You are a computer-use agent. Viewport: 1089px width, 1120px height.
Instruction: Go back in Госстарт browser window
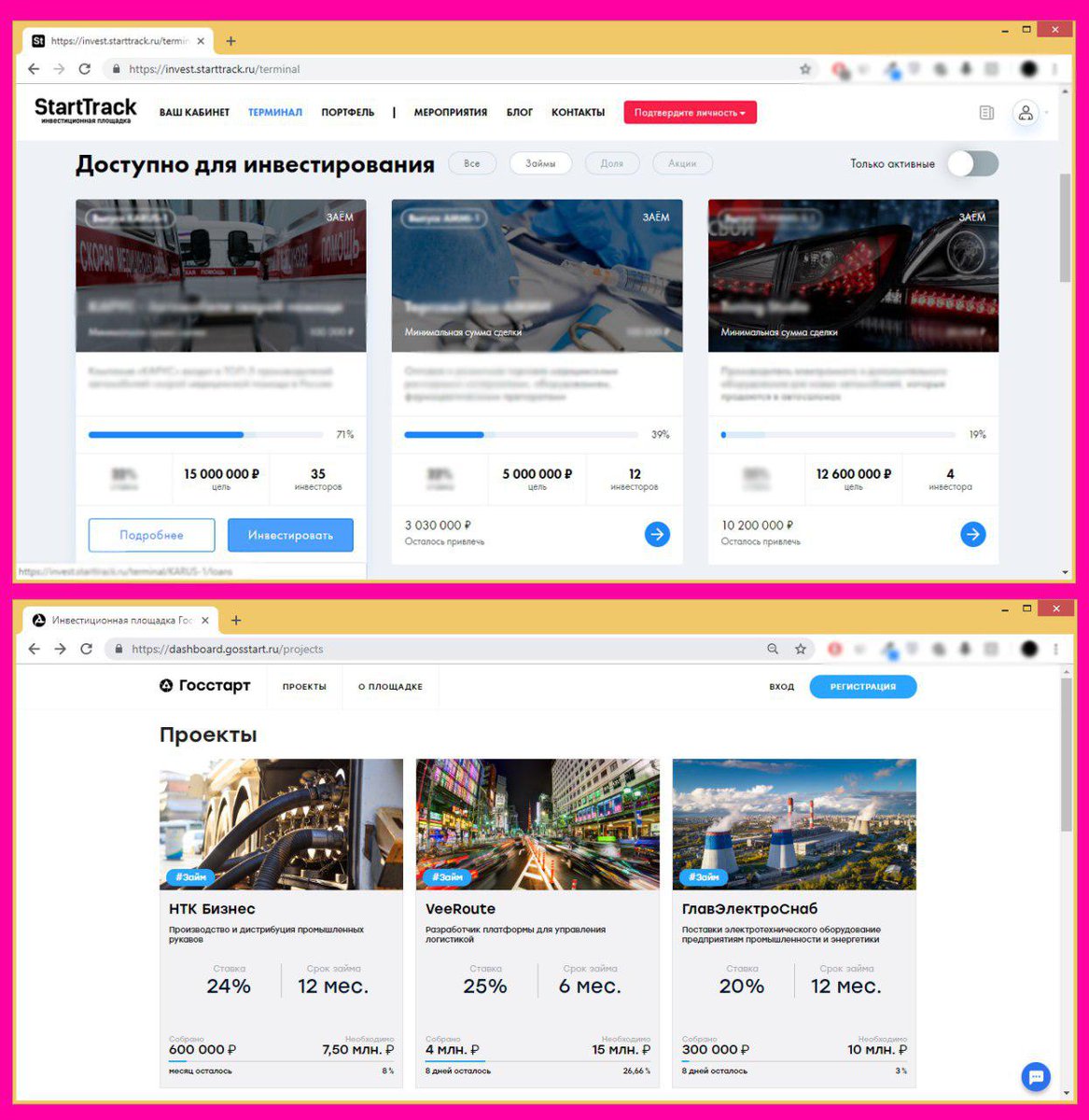[x=34, y=649]
